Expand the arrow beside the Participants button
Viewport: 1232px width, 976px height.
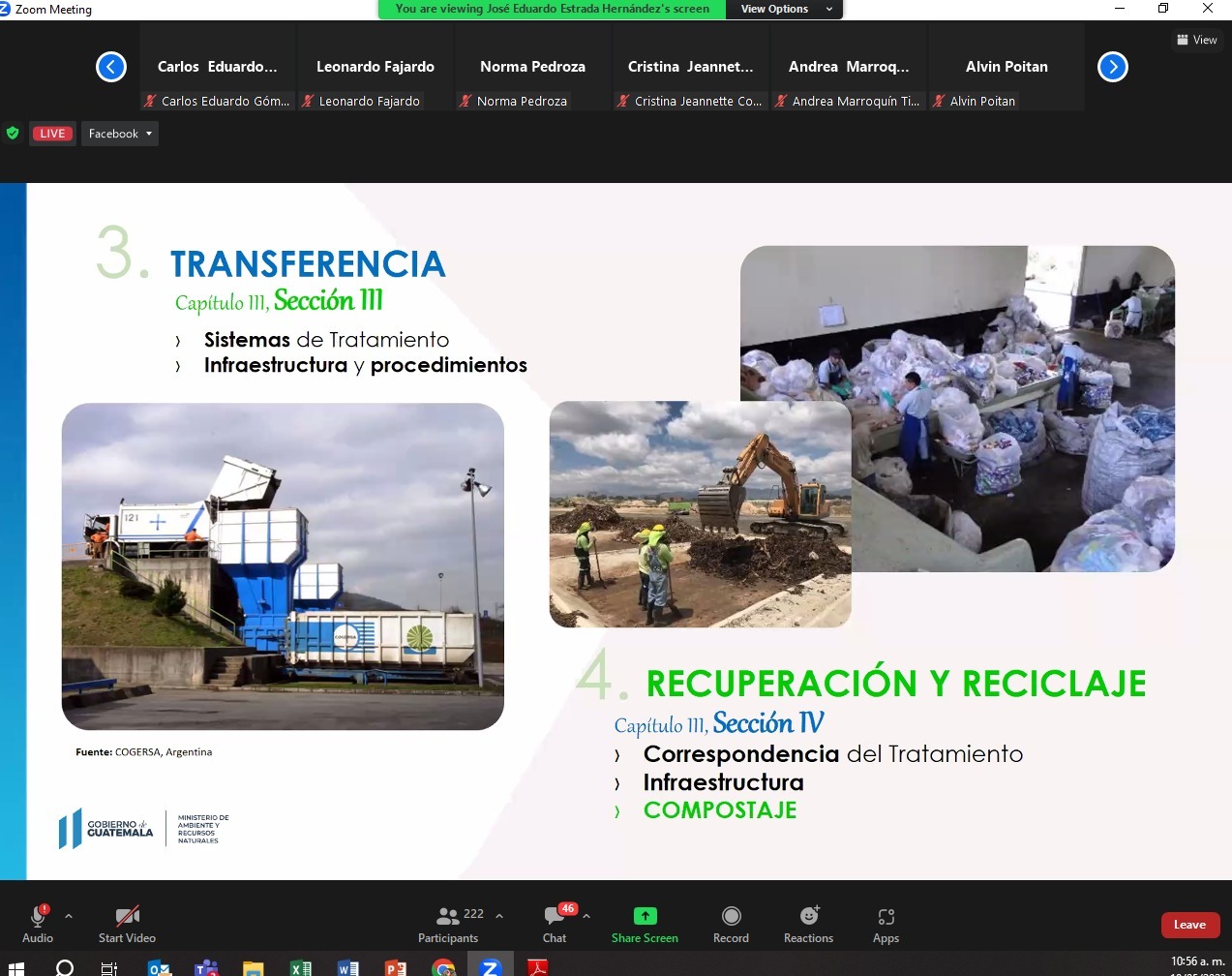click(x=499, y=915)
